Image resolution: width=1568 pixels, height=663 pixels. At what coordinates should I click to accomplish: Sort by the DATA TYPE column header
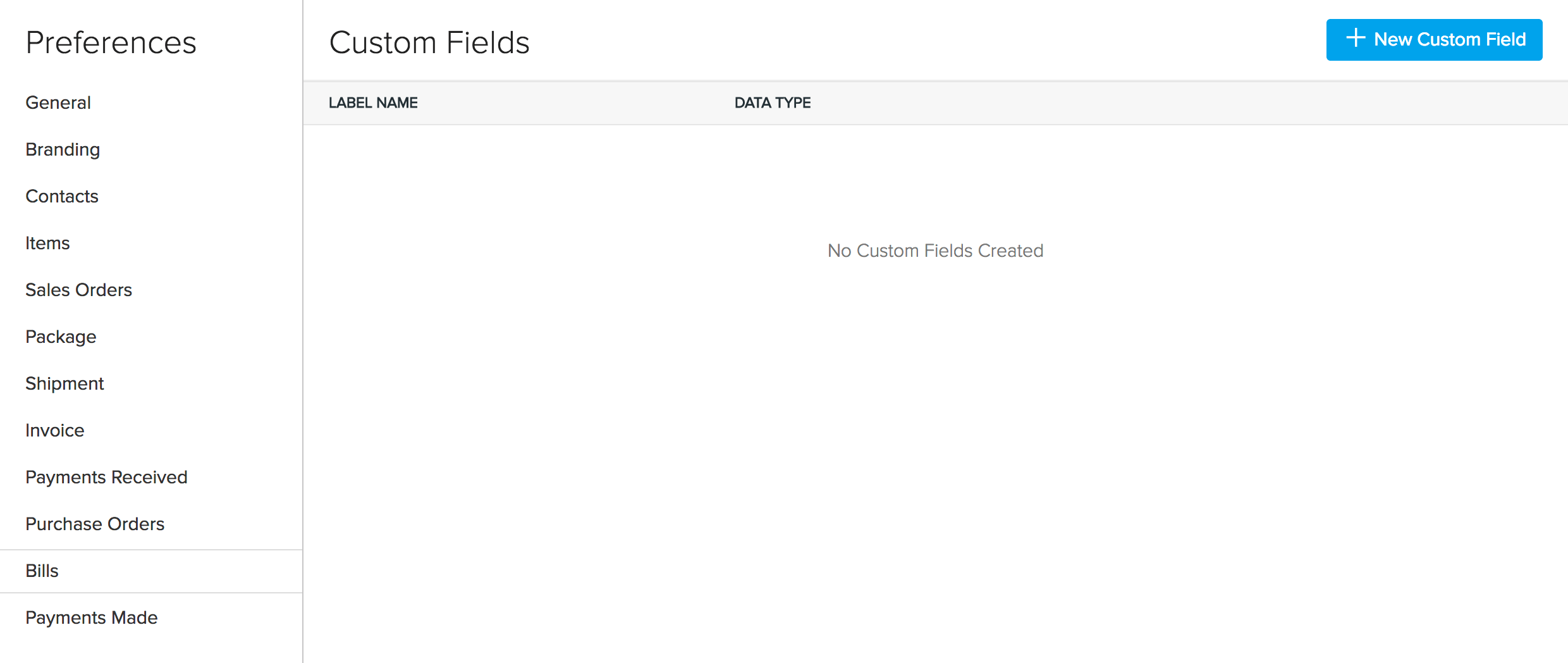click(x=772, y=102)
